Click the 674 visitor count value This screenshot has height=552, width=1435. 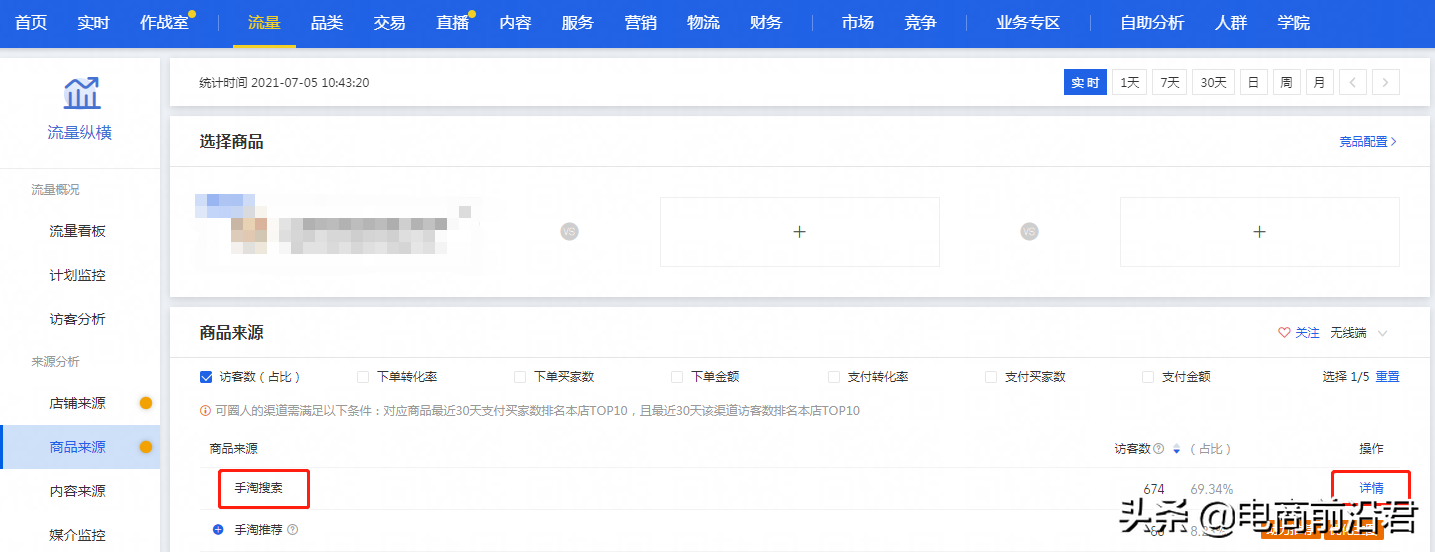point(1154,489)
